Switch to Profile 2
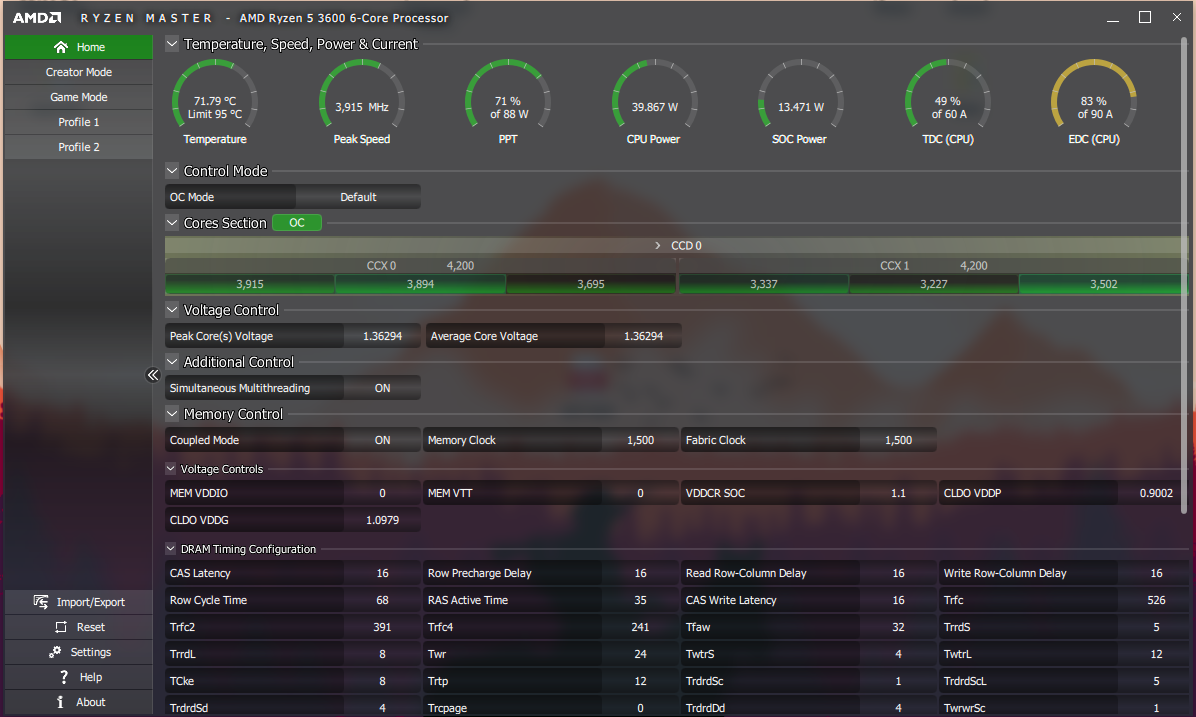Viewport: 1196px width, 717px height. (x=79, y=147)
